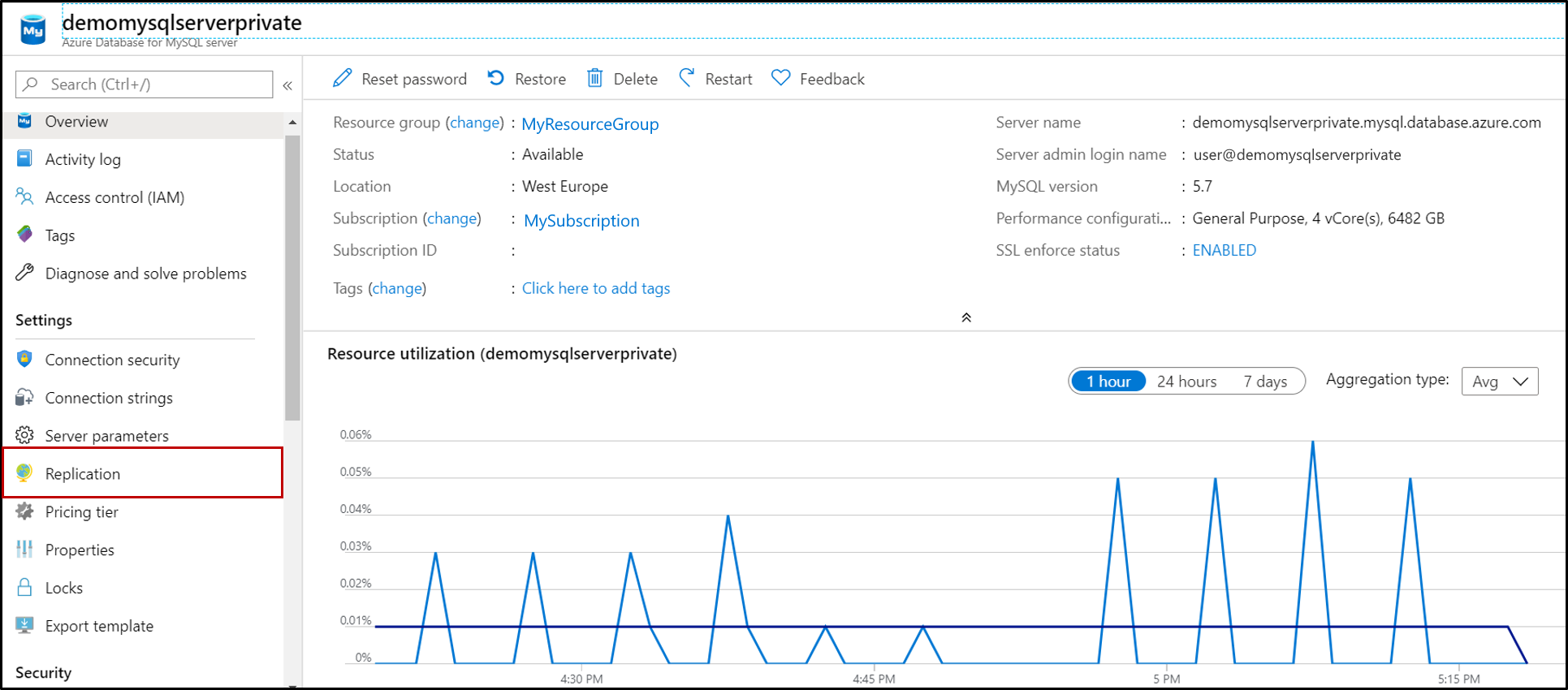
Task: Click the Feedback button
Action: pos(818,79)
